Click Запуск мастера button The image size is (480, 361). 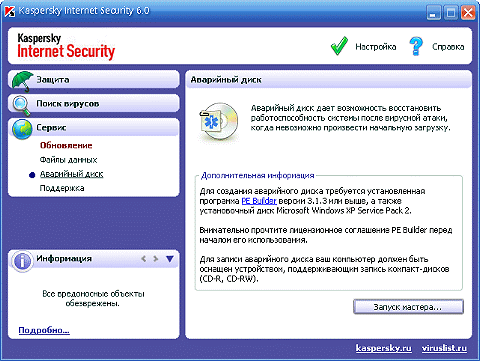point(408,307)
